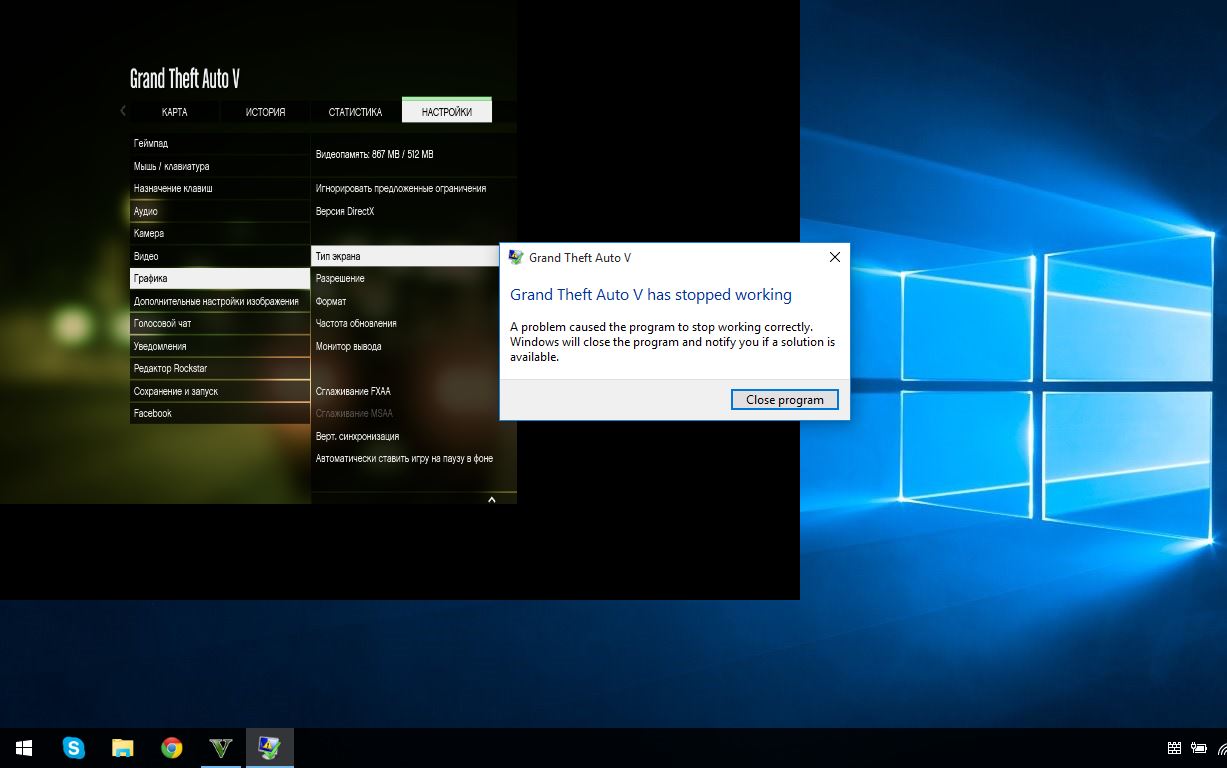The height and width of the screenshot is (768, 1227).
Task: Switch to the КАРТА tab
Action: [x=175, y=112]
